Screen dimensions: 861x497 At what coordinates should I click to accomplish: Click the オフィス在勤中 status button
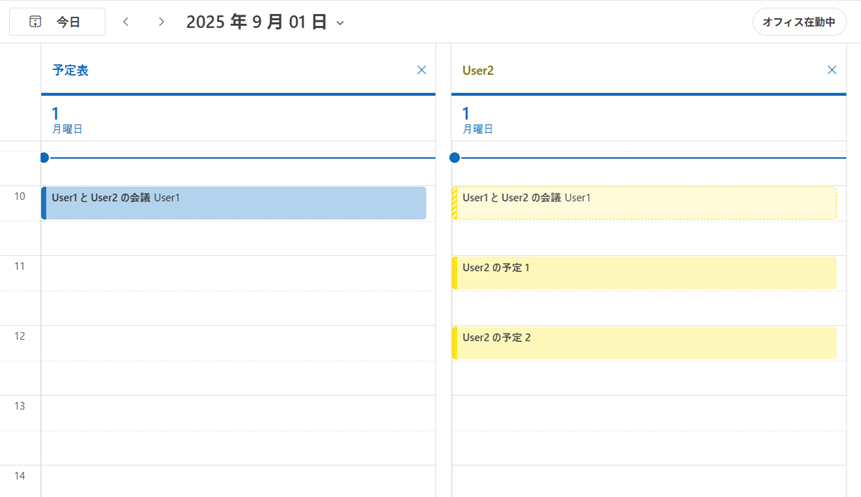coord(799,22)
